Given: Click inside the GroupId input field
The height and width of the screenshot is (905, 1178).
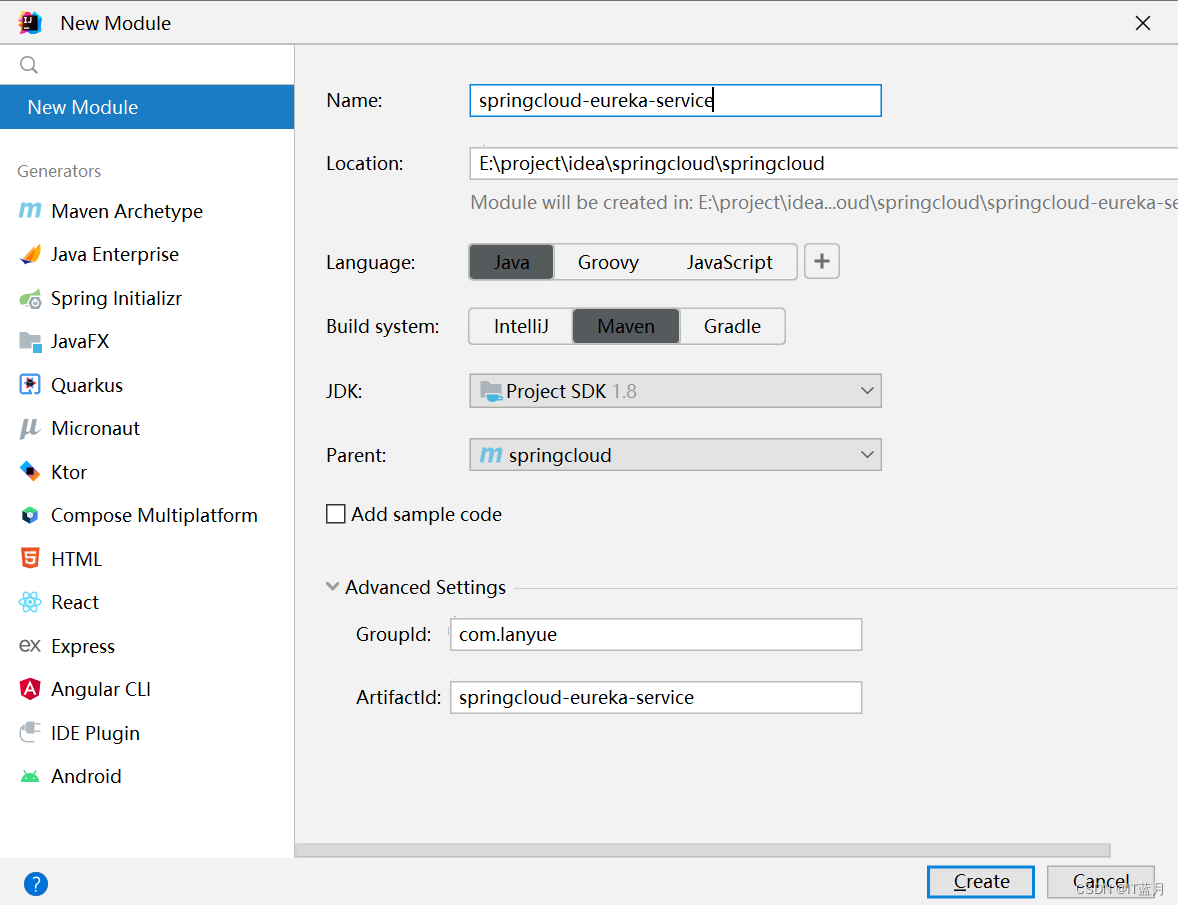Looking at the screenshot, I should coord(655,634).
